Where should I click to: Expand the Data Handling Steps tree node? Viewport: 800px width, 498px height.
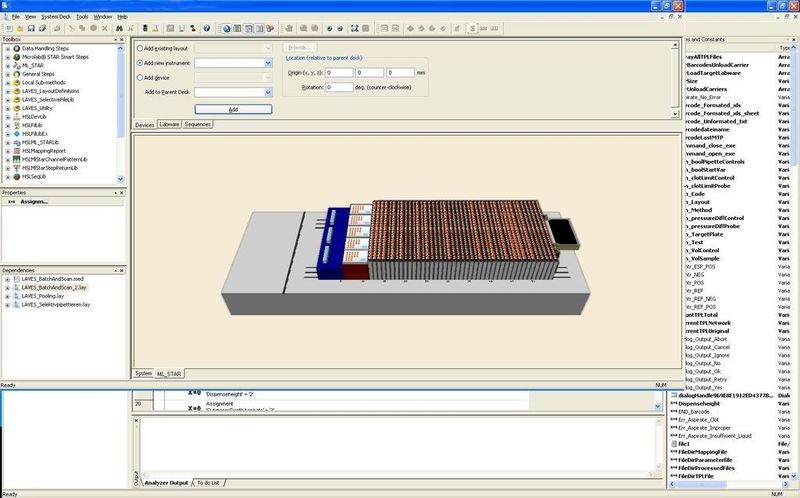(8, 48)
